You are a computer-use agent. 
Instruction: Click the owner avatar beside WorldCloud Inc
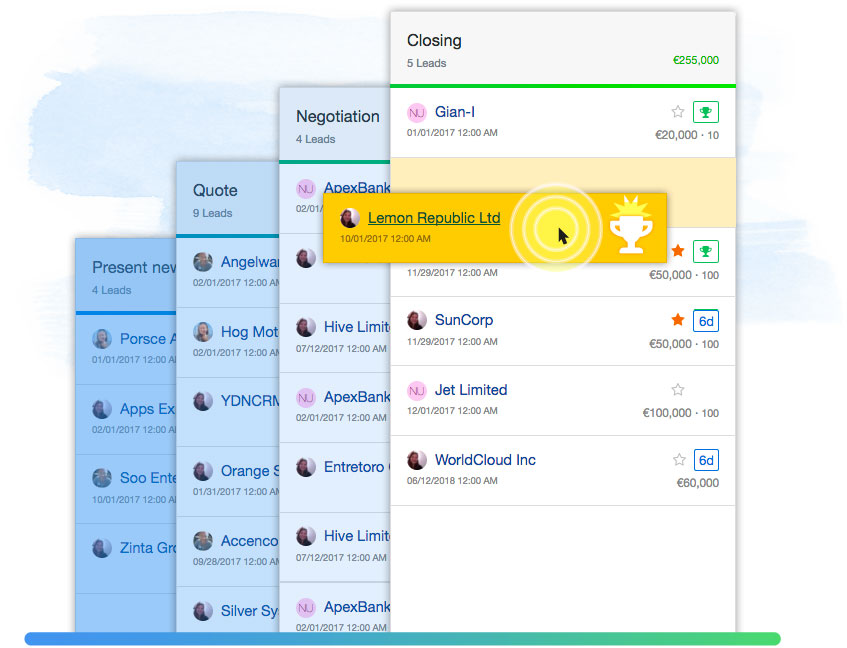[417, 460]
